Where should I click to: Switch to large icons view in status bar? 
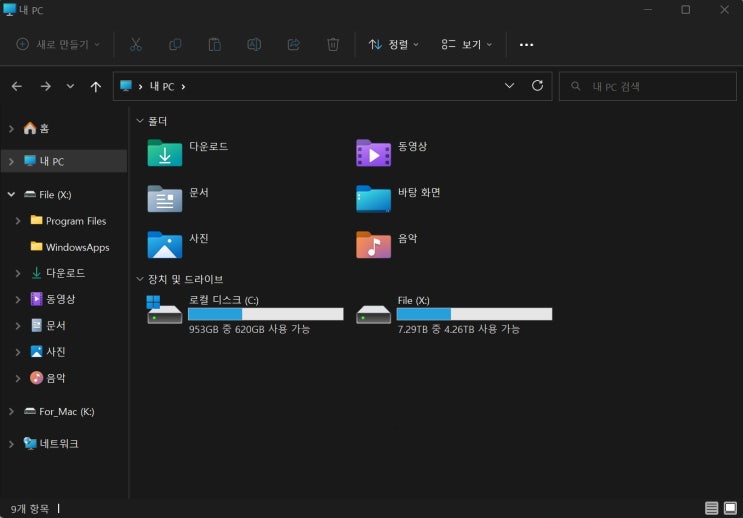click(730, 508)
